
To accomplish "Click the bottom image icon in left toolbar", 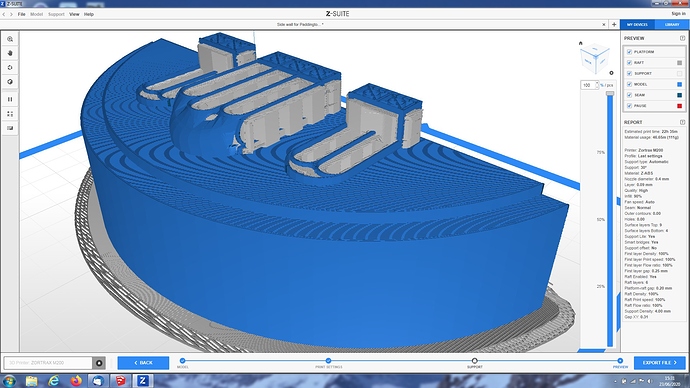I will (x=10, y=128).
